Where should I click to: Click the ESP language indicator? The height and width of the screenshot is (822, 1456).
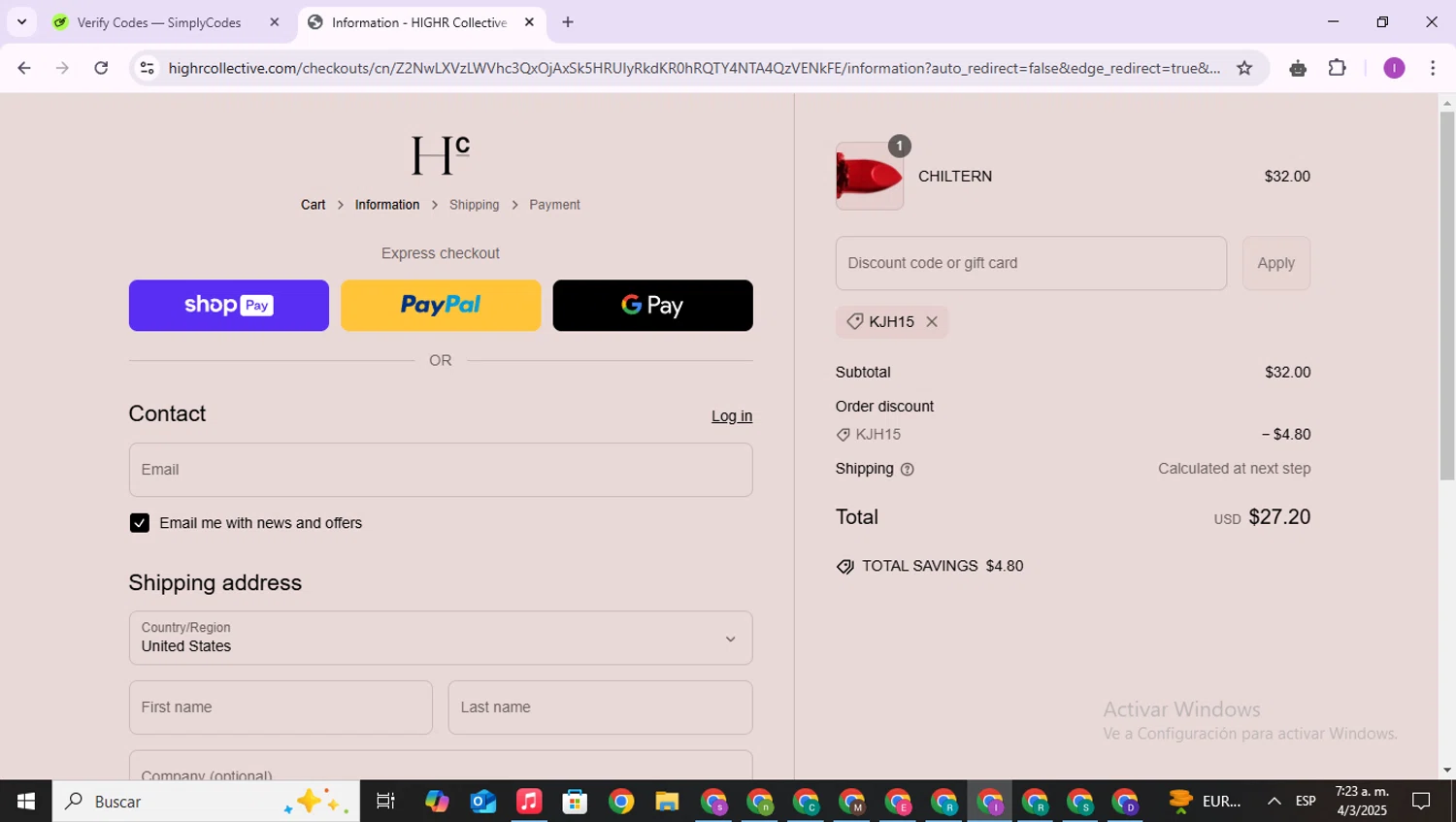[1306, 802]
